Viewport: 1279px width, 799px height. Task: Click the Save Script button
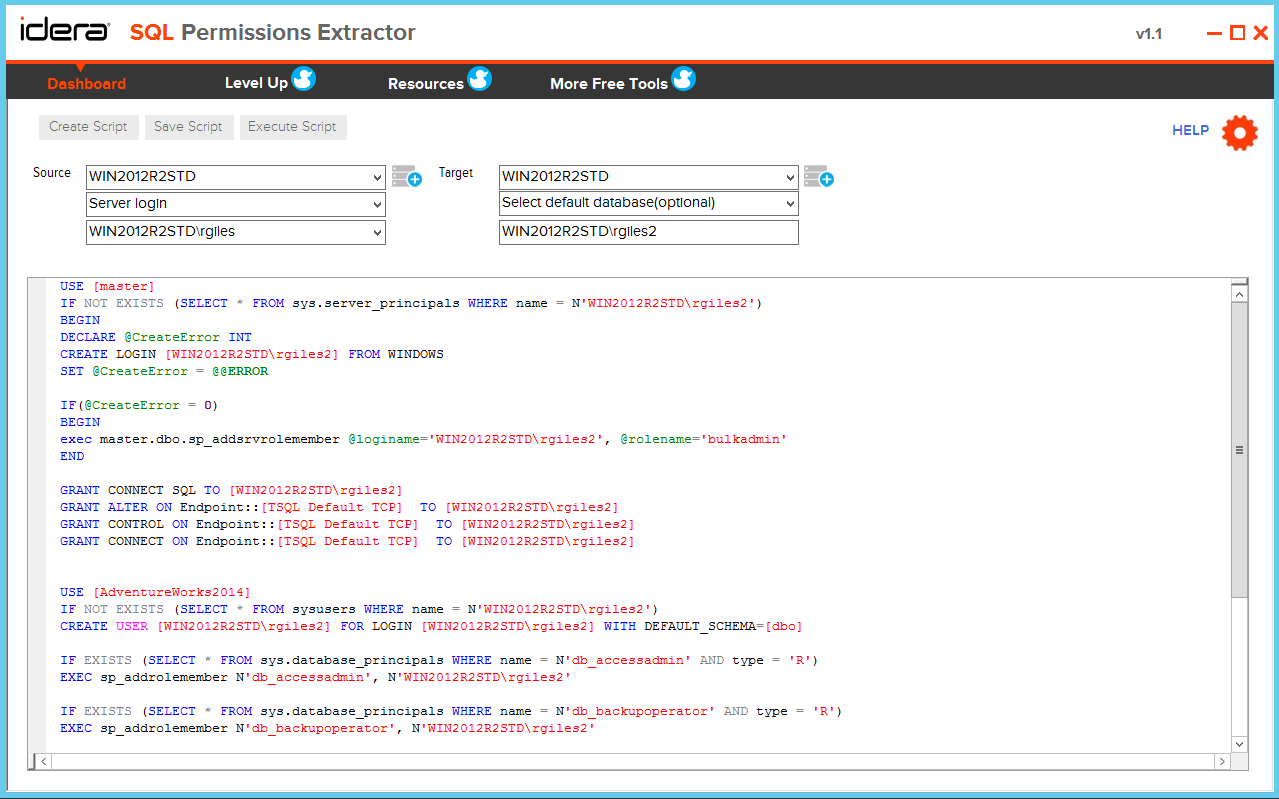point(188,127)
